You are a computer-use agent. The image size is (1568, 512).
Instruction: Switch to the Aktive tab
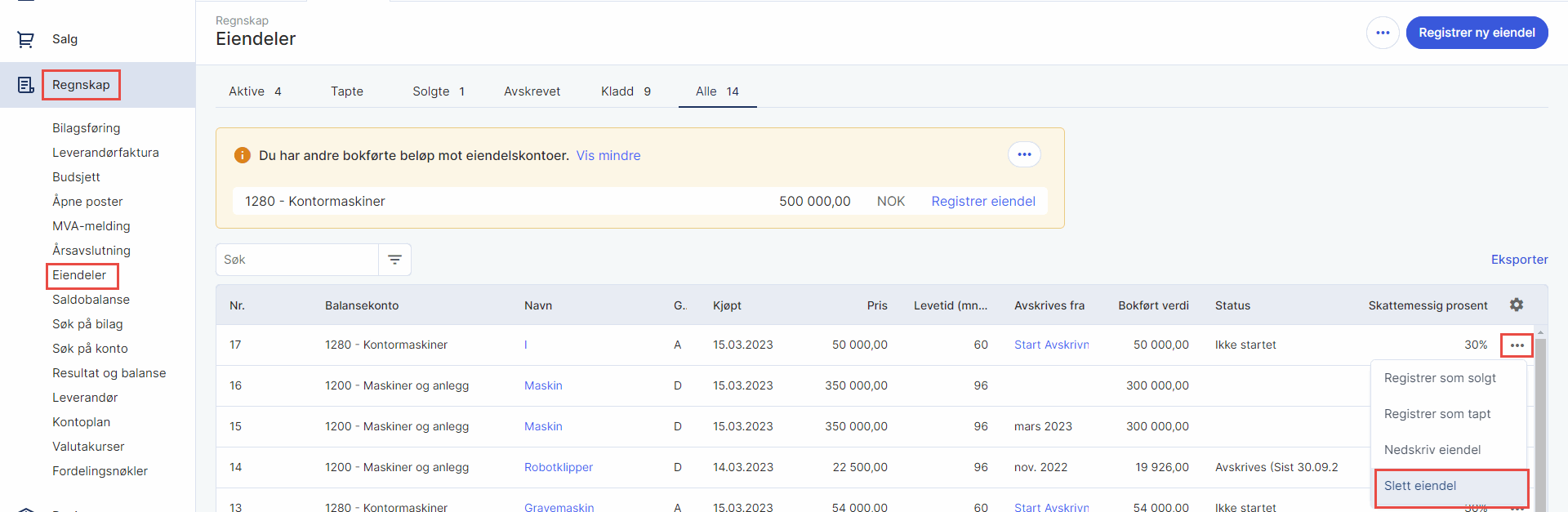[x=254, y=91]
